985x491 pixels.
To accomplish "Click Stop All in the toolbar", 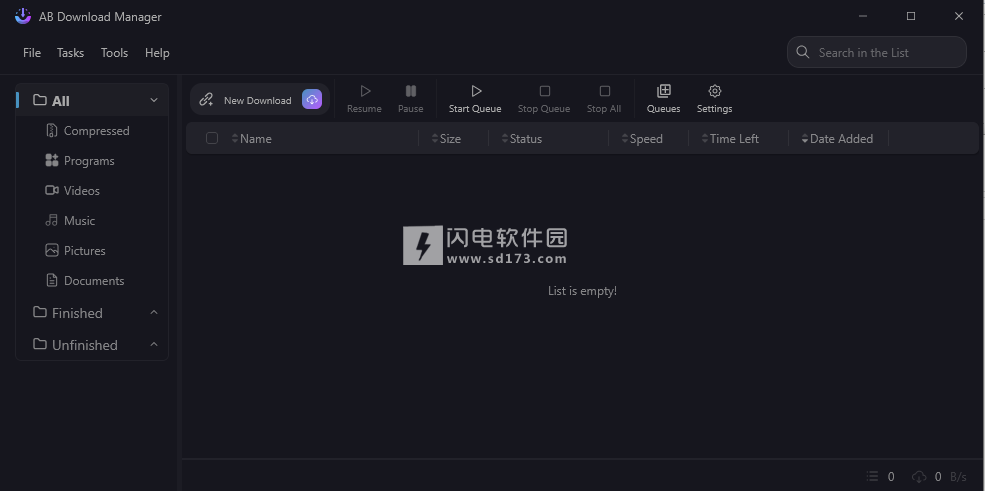I will [604, 99].
